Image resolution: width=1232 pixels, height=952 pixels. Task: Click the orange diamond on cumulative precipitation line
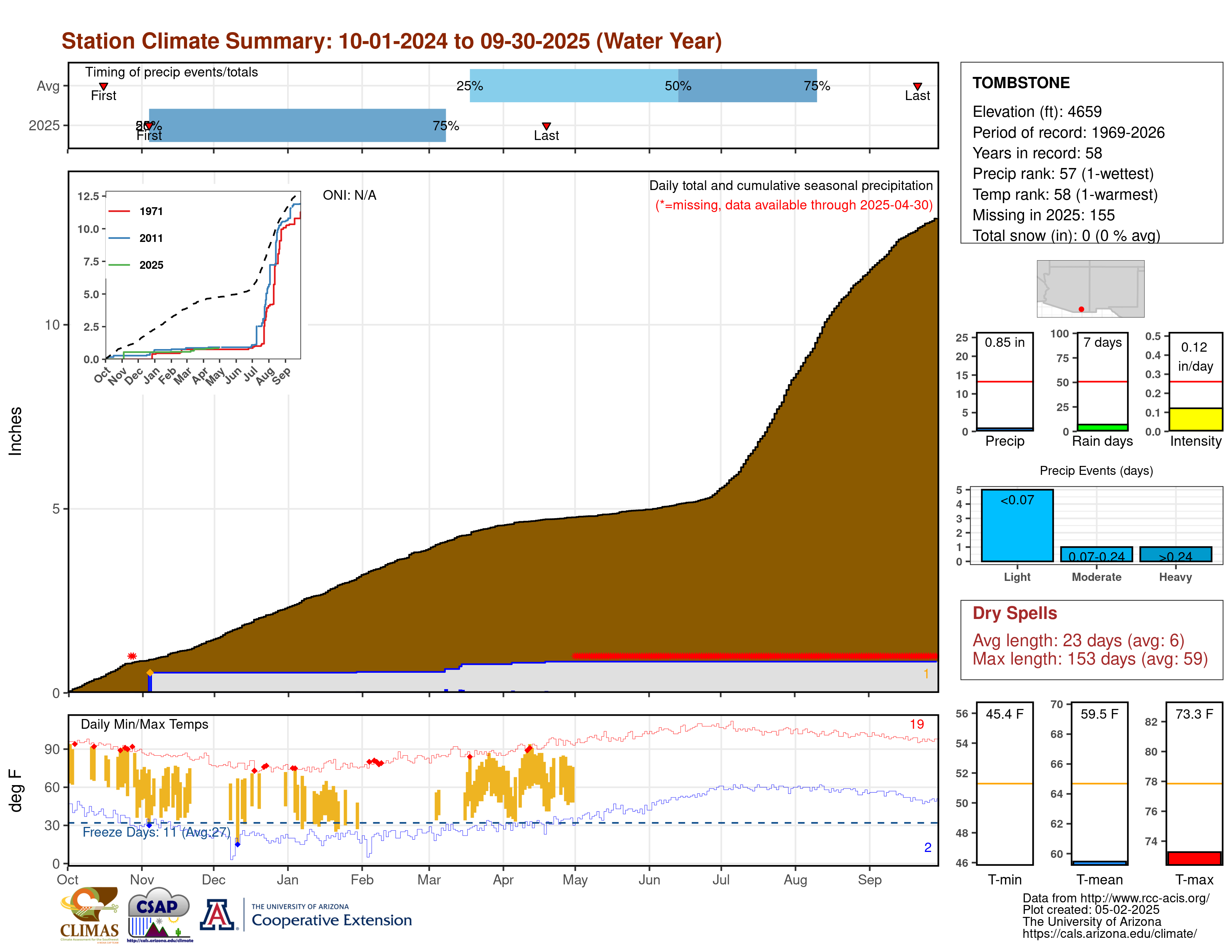point(149,672)
